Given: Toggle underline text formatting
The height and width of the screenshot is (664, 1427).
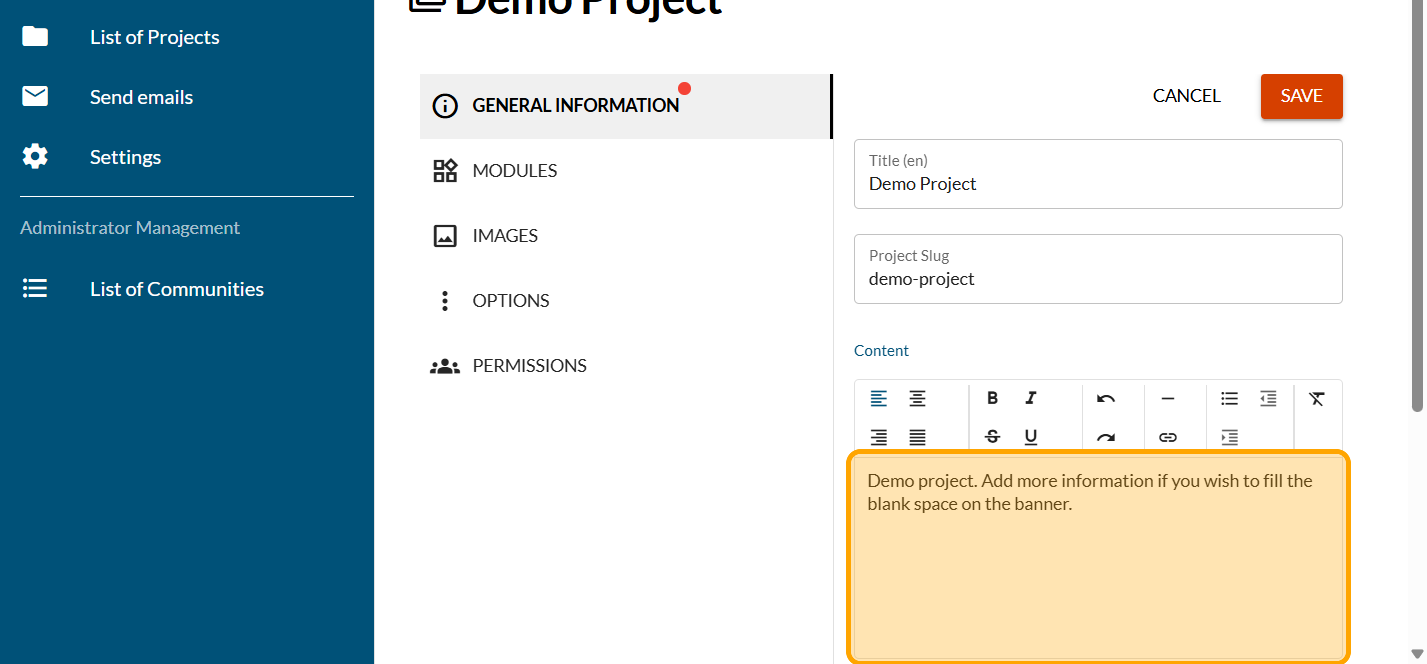Looking at the screenshot, I should pos(1031,437).
